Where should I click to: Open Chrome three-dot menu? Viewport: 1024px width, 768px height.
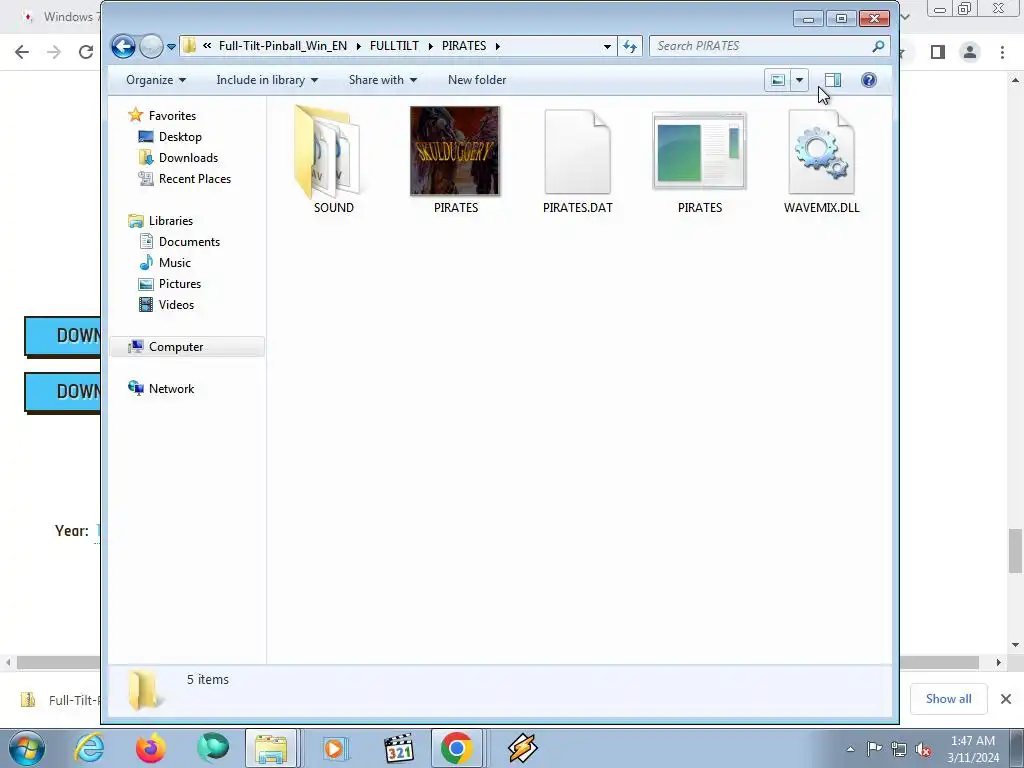[x=1002, y=52]
